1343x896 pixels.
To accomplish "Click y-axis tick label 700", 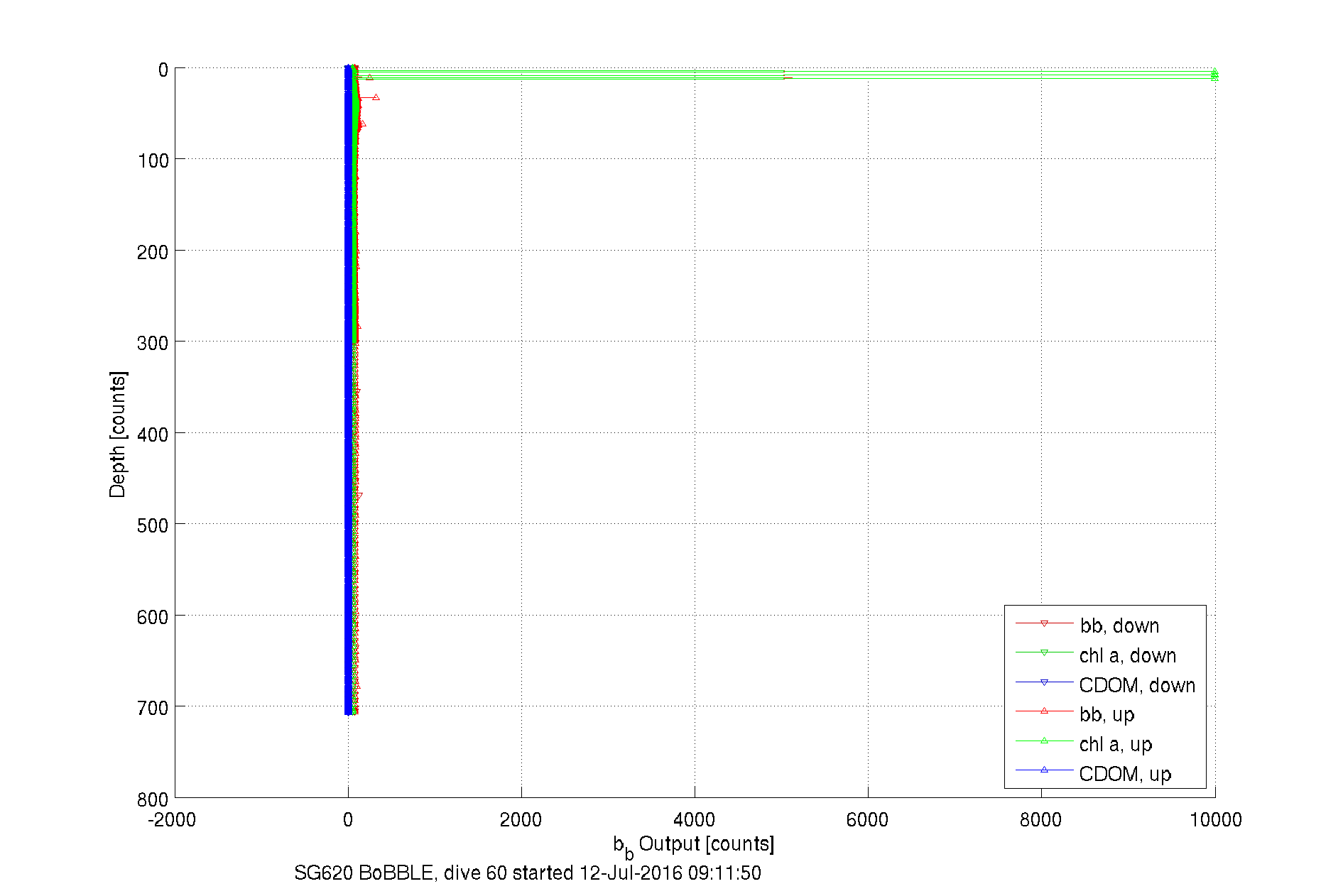I will tap(153, 708).
